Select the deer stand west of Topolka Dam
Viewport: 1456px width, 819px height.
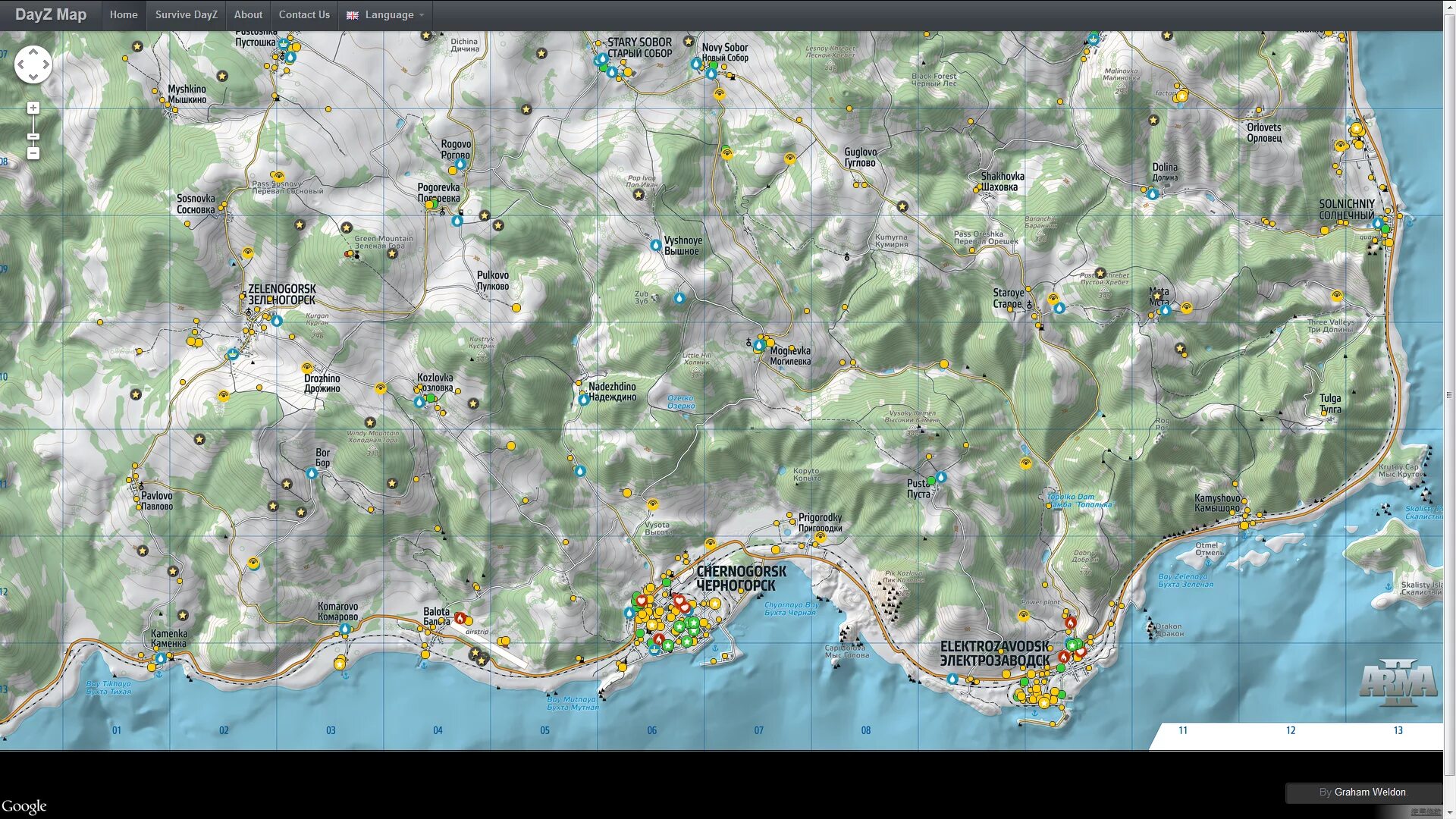(1025, 463)
